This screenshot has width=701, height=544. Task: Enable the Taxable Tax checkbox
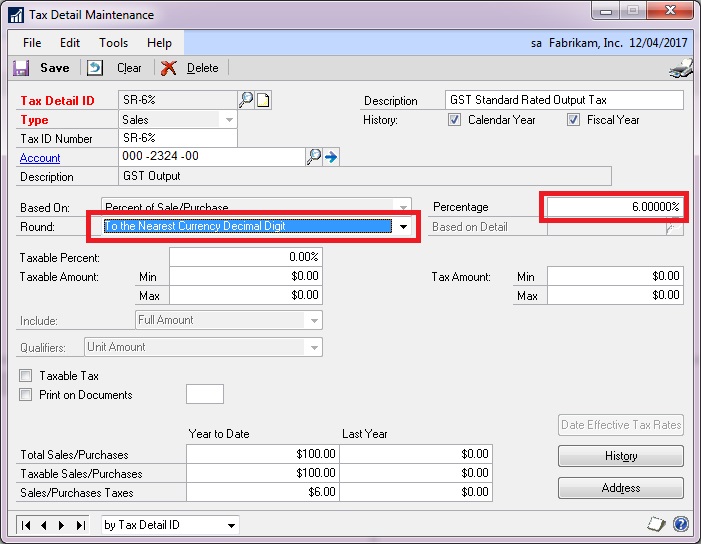point(25,375)
